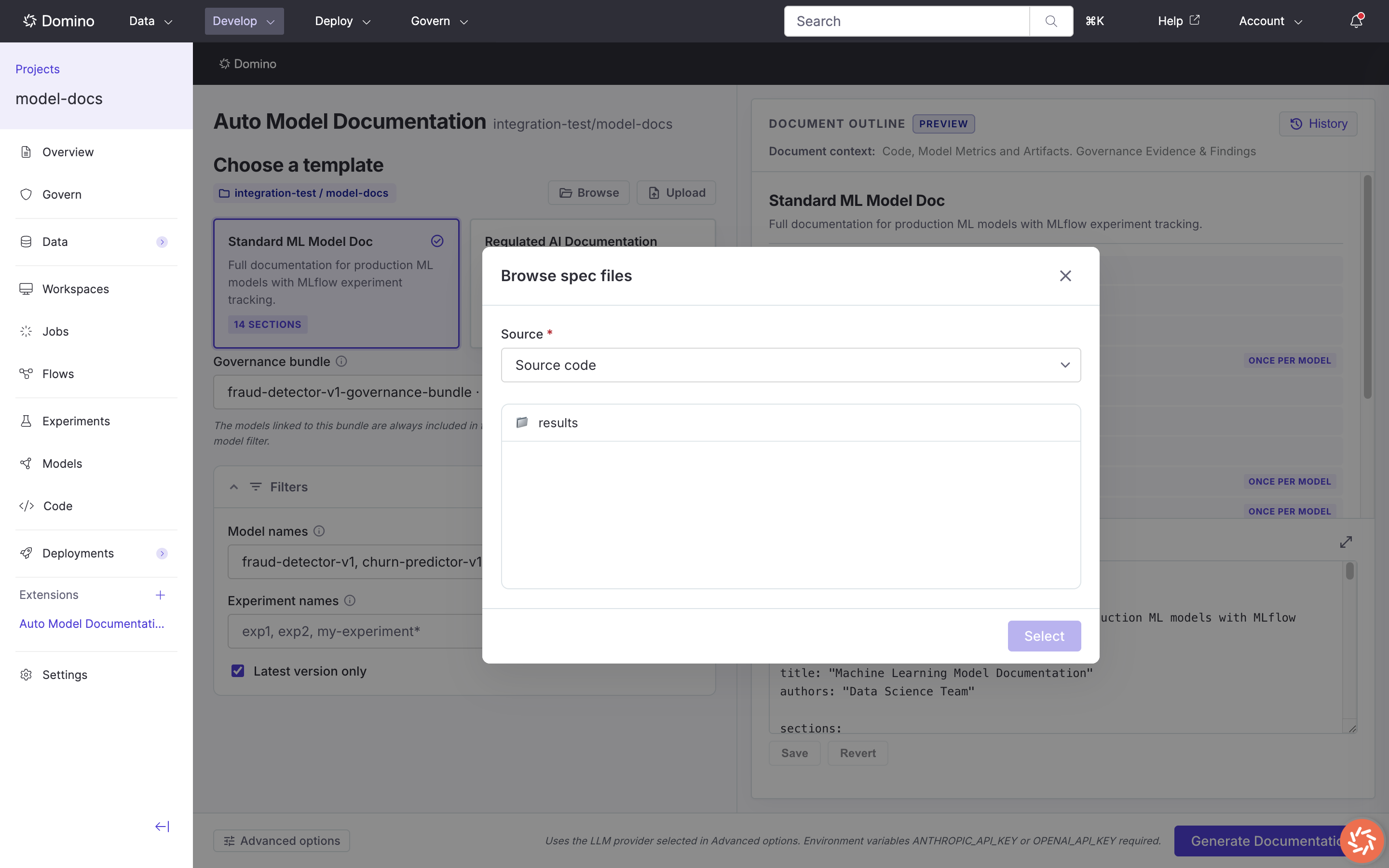Click the Overview sidebar icon
Image resolution: width=1389 pixels, height=868 pixels.
pos(26,152)
